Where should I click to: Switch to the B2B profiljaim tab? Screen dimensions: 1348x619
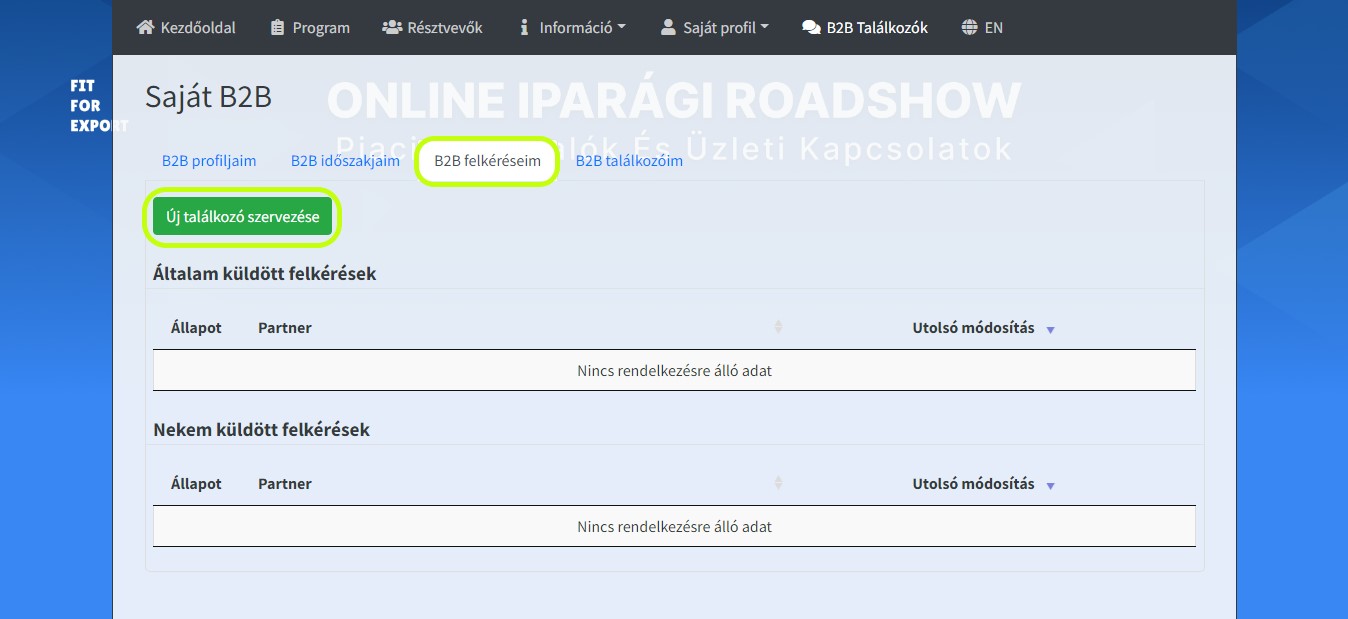[209, 161]
